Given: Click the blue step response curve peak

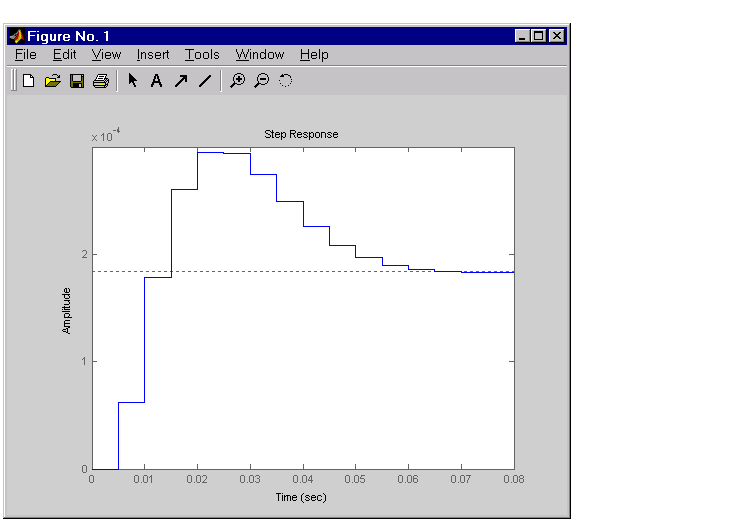Looking at the screenshot, I should [210, 153].
